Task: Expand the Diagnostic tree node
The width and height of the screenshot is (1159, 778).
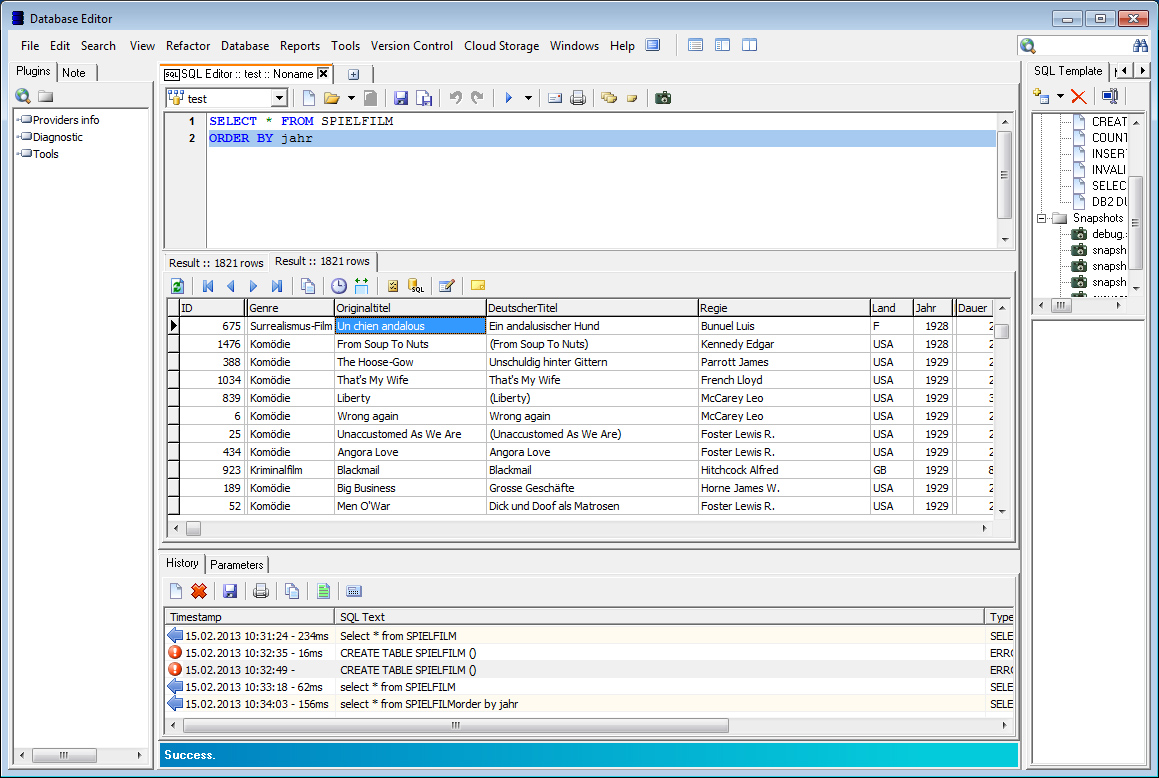Action: [x=18, y=137]
